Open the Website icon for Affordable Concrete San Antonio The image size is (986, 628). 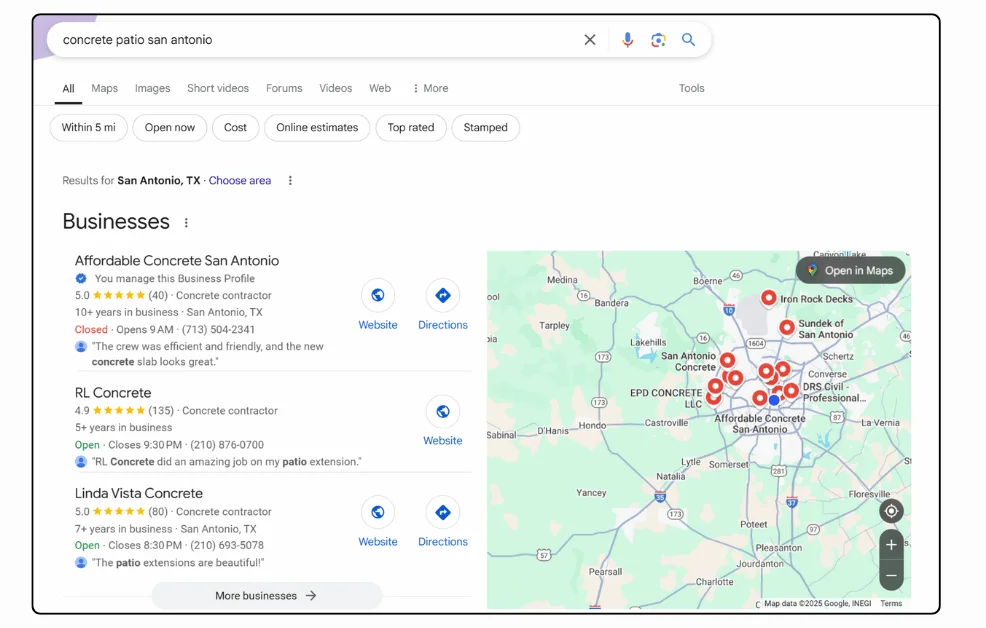click(378, 295)
